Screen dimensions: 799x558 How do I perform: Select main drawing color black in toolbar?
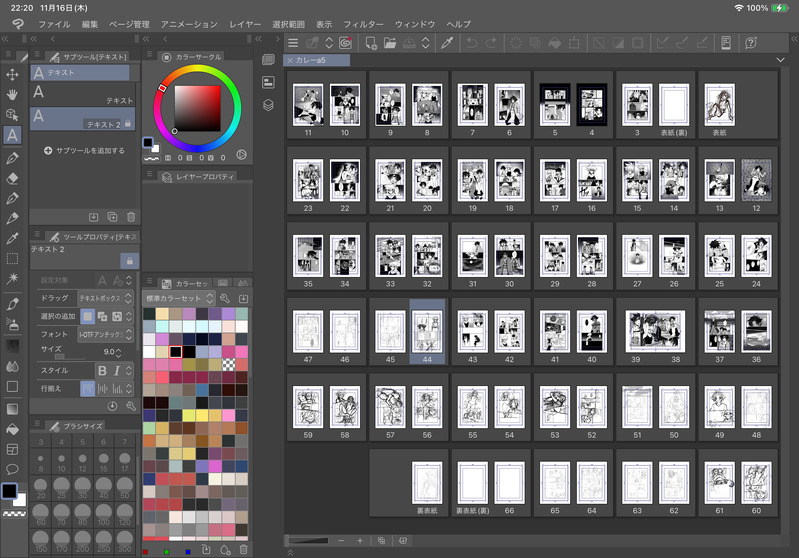click(9, 490)
